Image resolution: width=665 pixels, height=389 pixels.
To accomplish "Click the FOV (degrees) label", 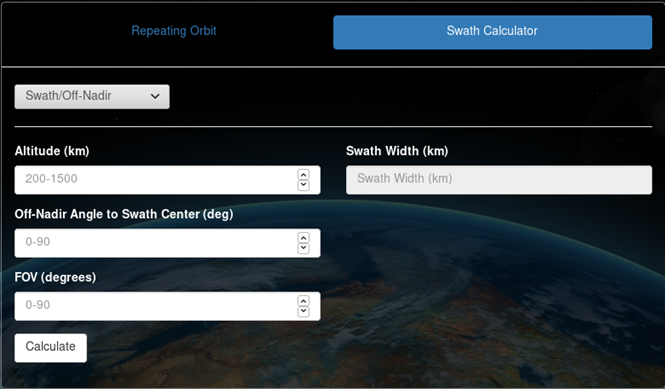I will [x=55, y=277].
